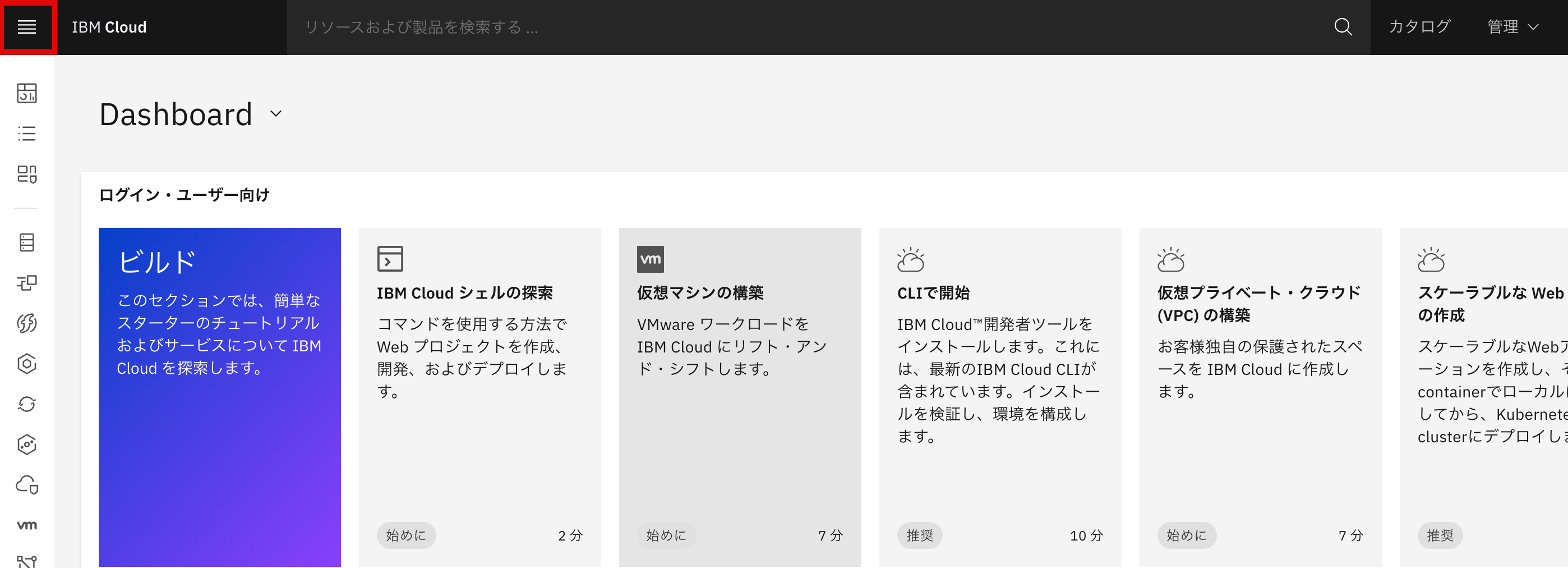
Task: Click the cloud-with-shield security icon
Action: coord(27,485)
